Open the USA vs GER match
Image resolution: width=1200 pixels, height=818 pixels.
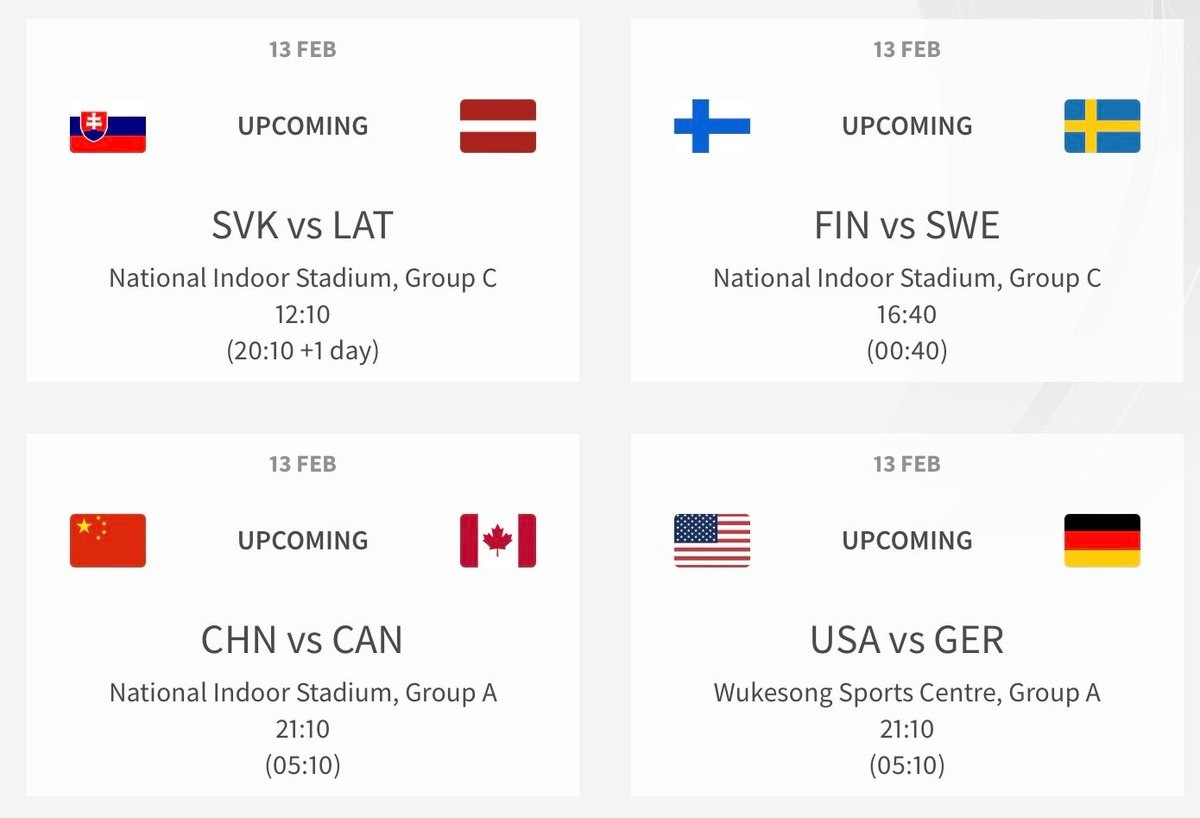pos(907,640)
